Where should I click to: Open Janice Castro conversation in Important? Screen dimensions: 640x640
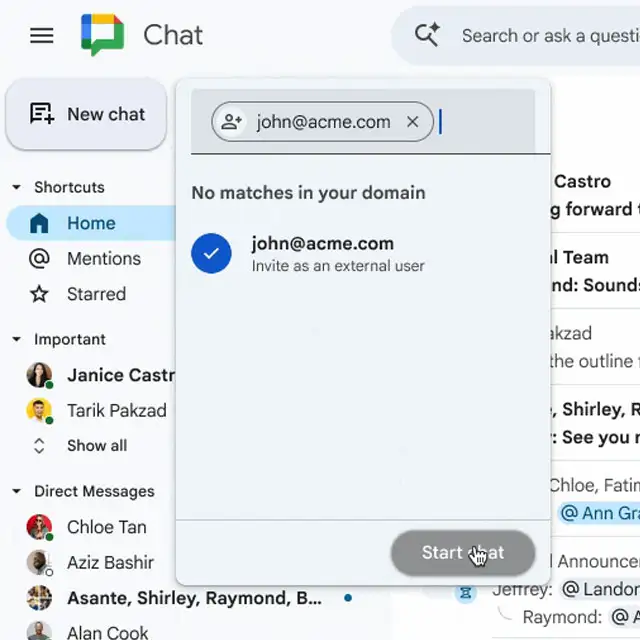tap(121, 375)
